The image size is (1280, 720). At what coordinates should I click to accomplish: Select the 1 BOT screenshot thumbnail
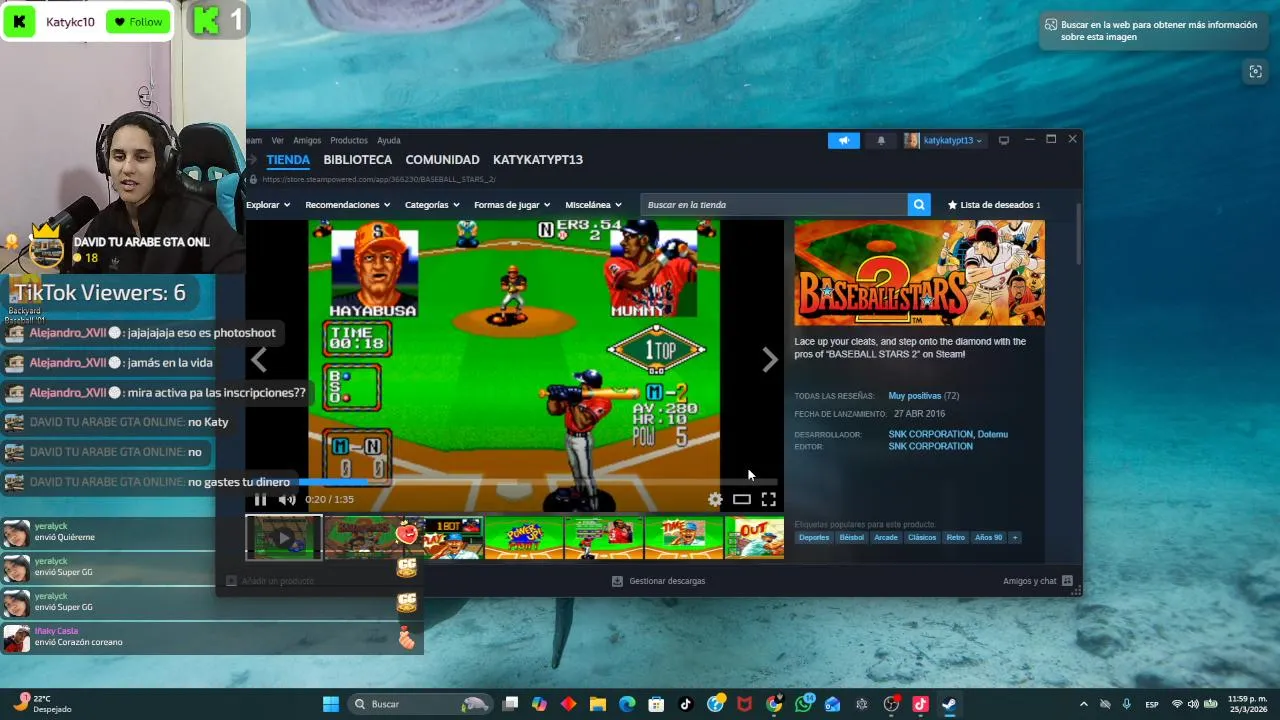pyautogui.click(x=454, y=538)
